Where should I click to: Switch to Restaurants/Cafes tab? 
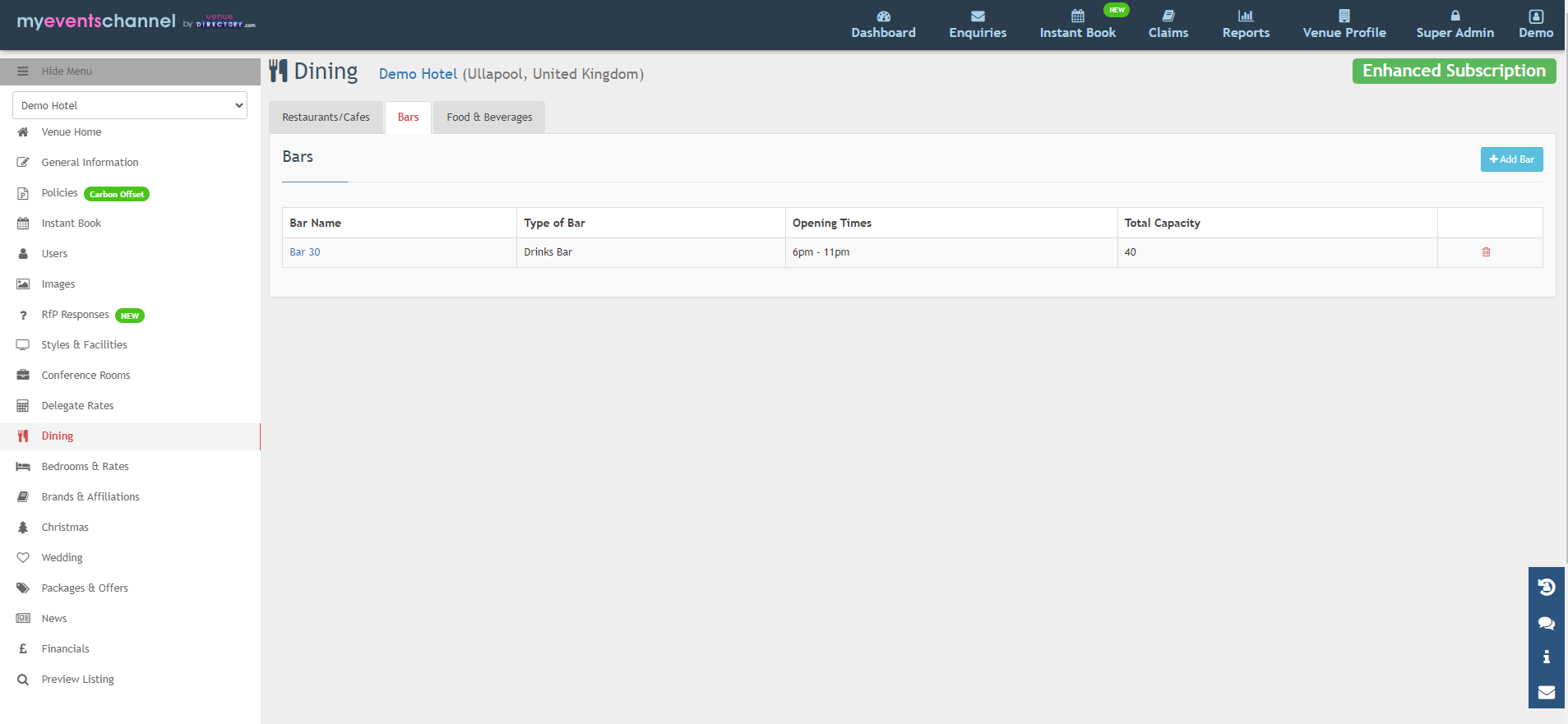326,118
